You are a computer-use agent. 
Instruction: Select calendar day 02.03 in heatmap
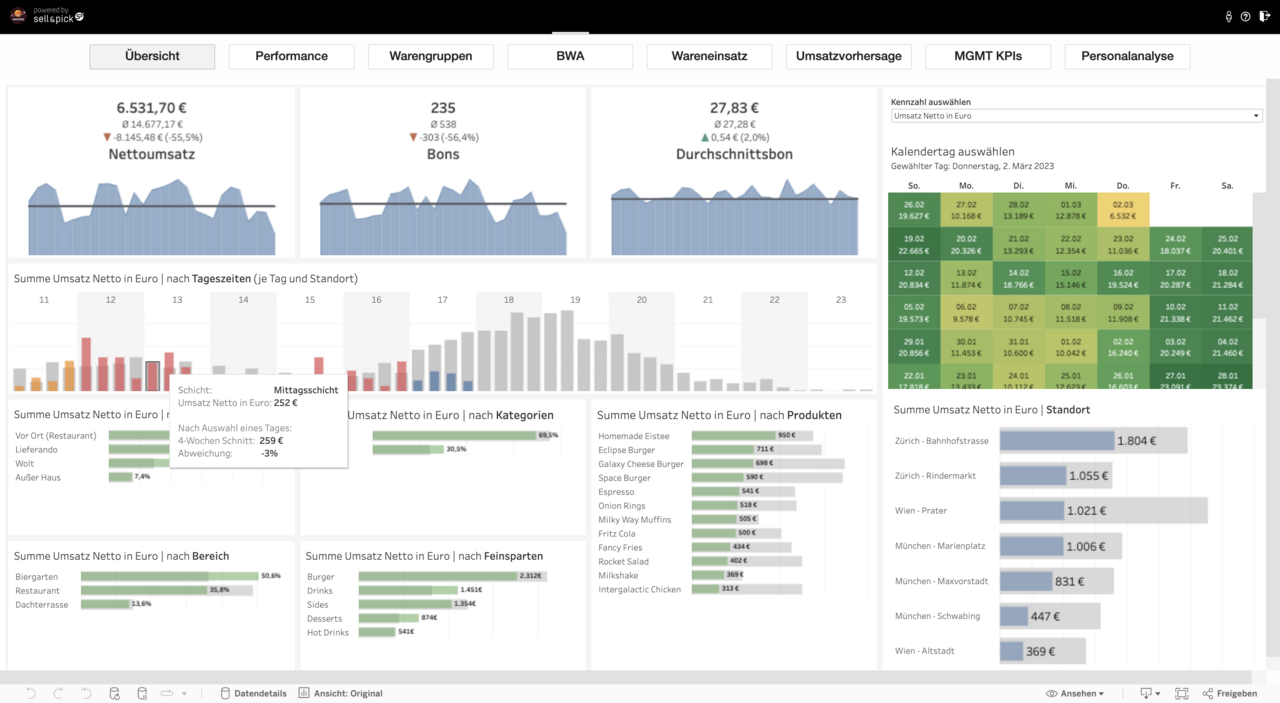point(1122,210)
